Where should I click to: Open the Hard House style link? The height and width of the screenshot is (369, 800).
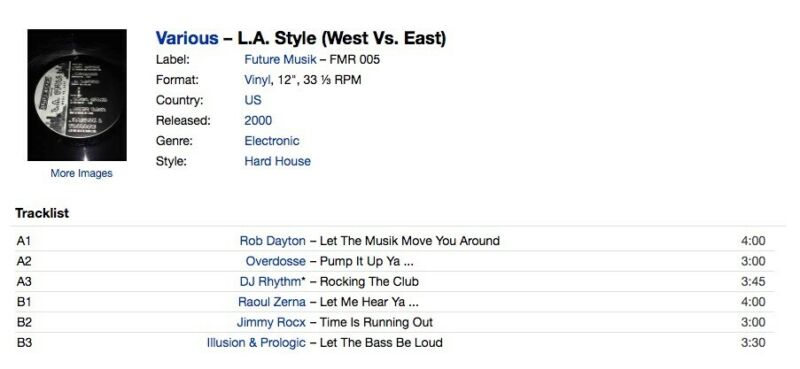(277, 161)
